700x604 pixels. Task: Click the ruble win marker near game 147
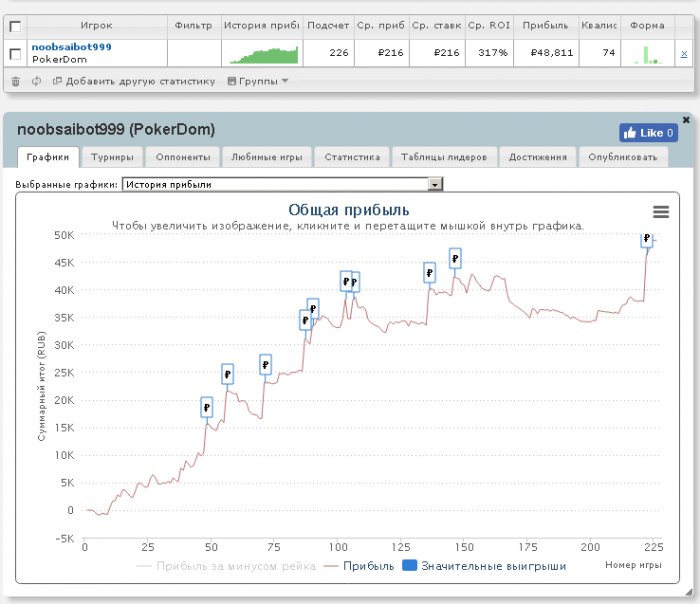click(455, 258)
